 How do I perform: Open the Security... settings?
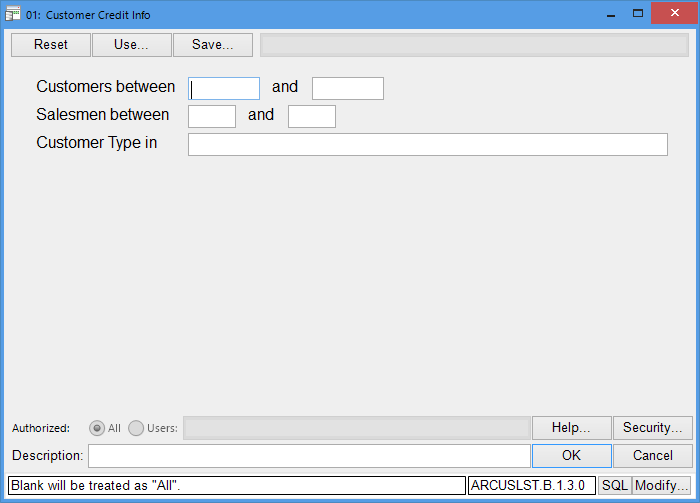(x=652, y=428)
